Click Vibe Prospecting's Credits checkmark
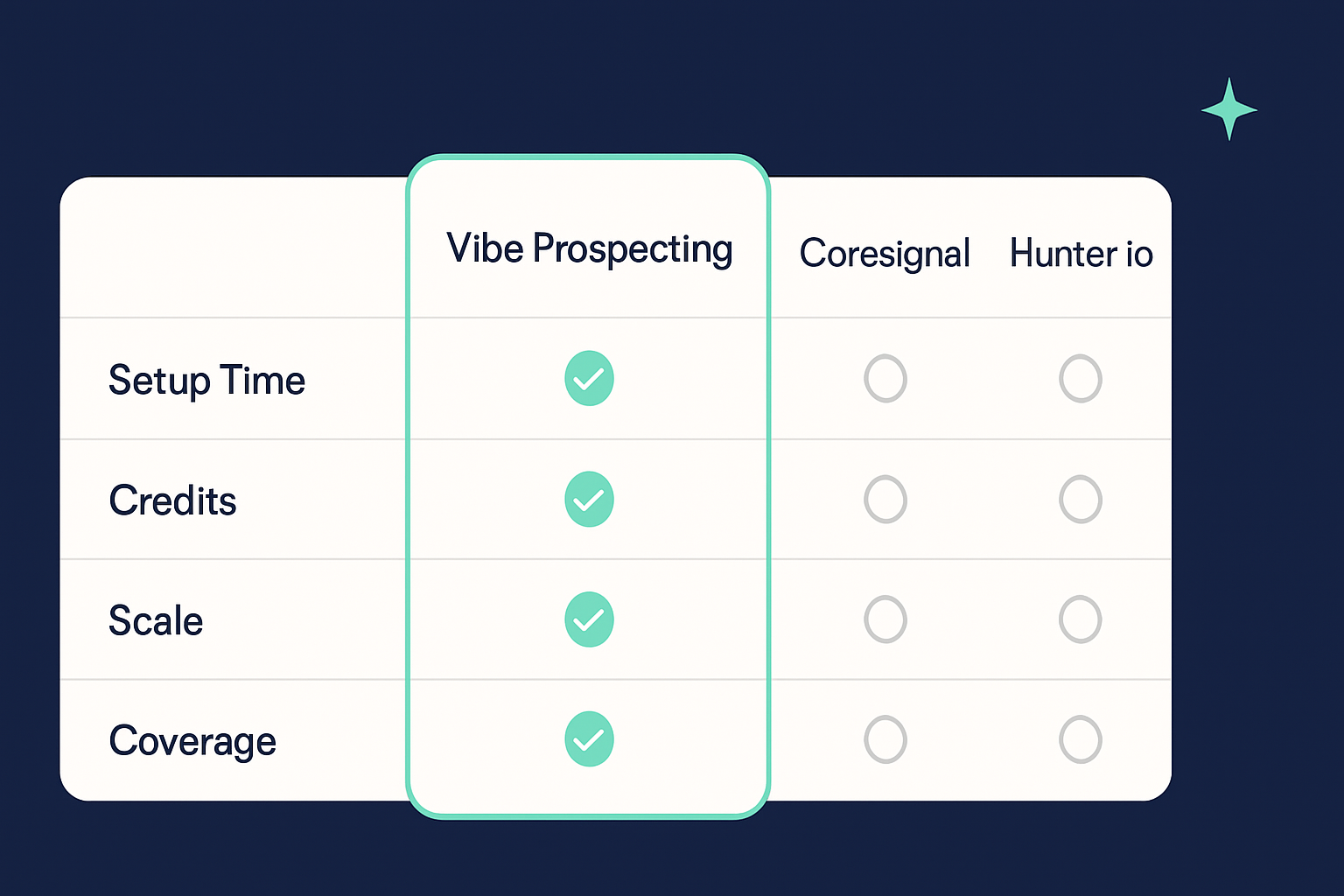Viewport: 1344px width, 896px height. click(x=589, y=499)
